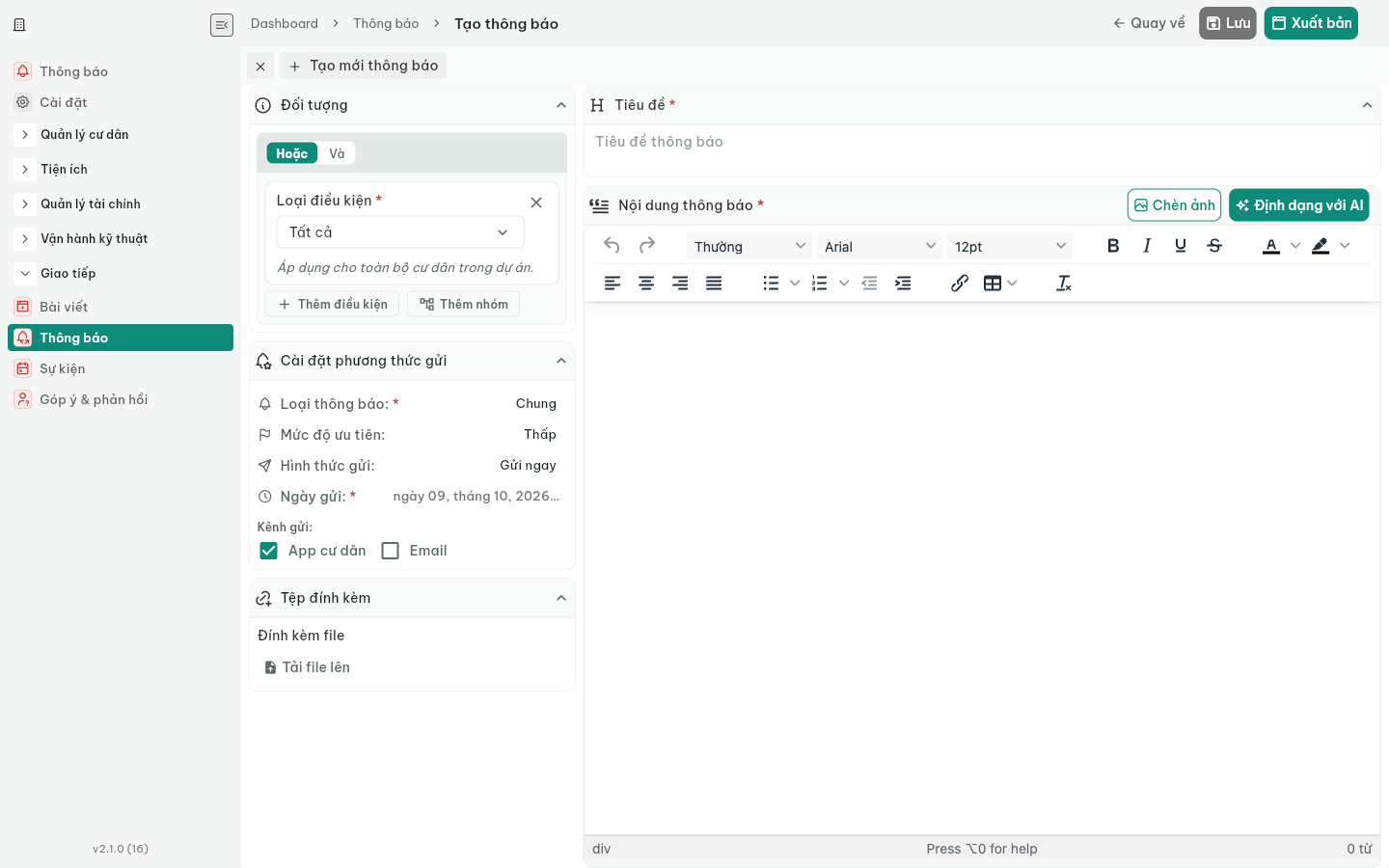Insert a bulleted list

(x=771, y=283)
